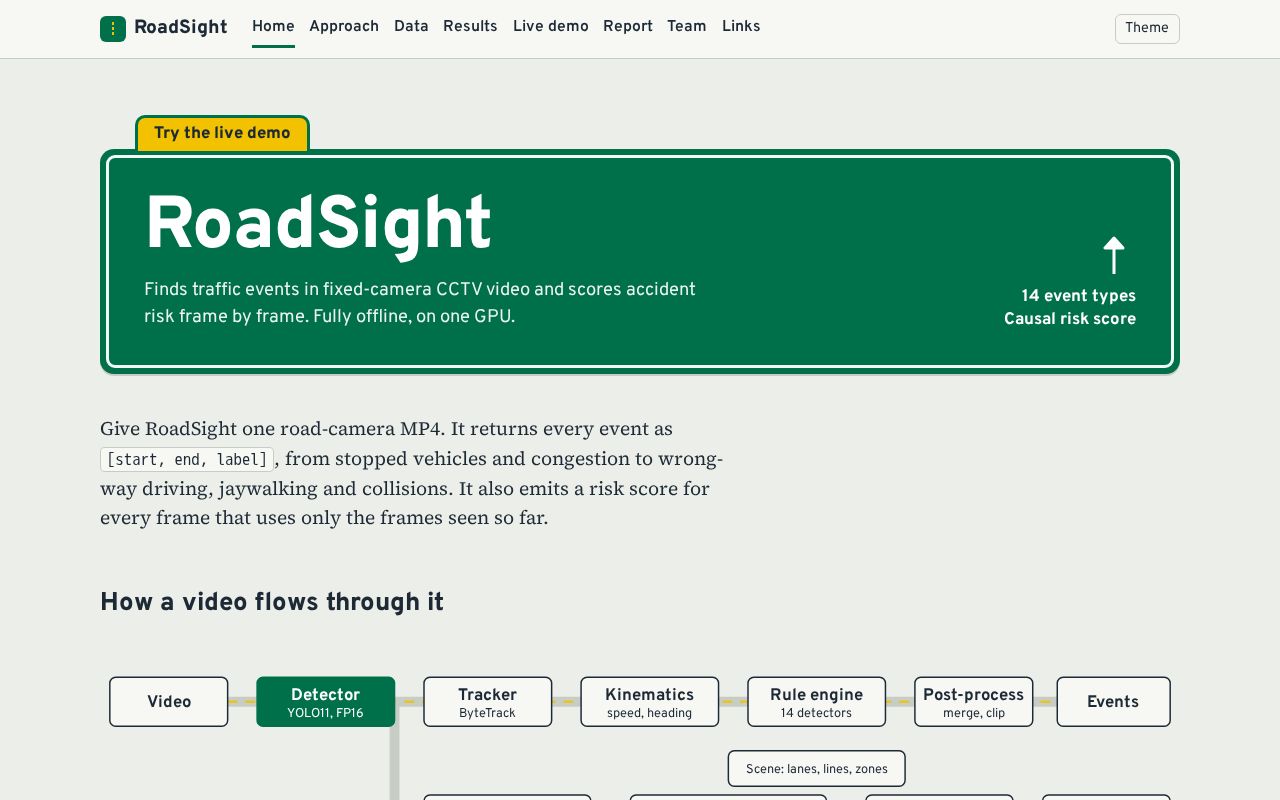Click the '[start, end, label]' code snippet

tap(187, 459)
